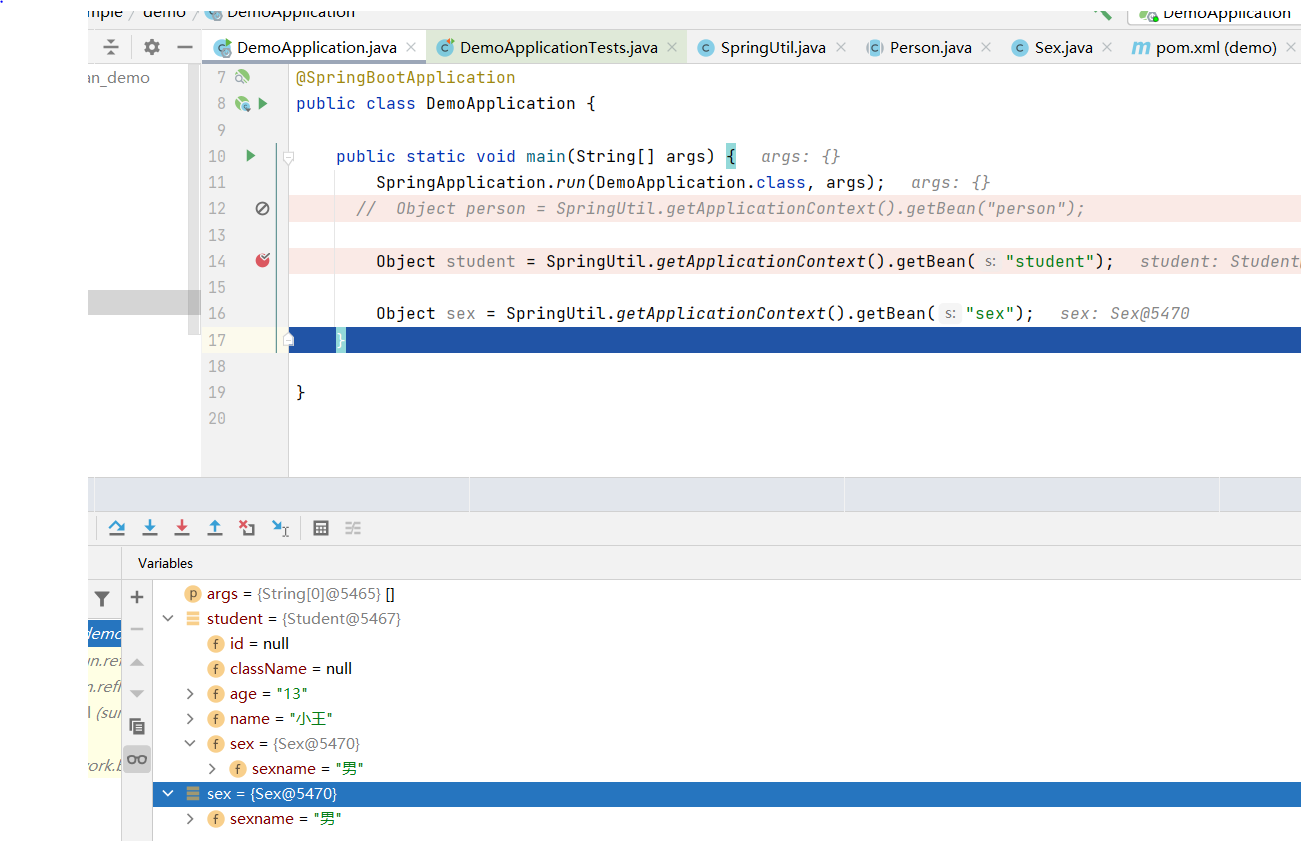Click the project panel vertical scrollbar
This screenshot has width=1301, height=841.
(194, 200)
